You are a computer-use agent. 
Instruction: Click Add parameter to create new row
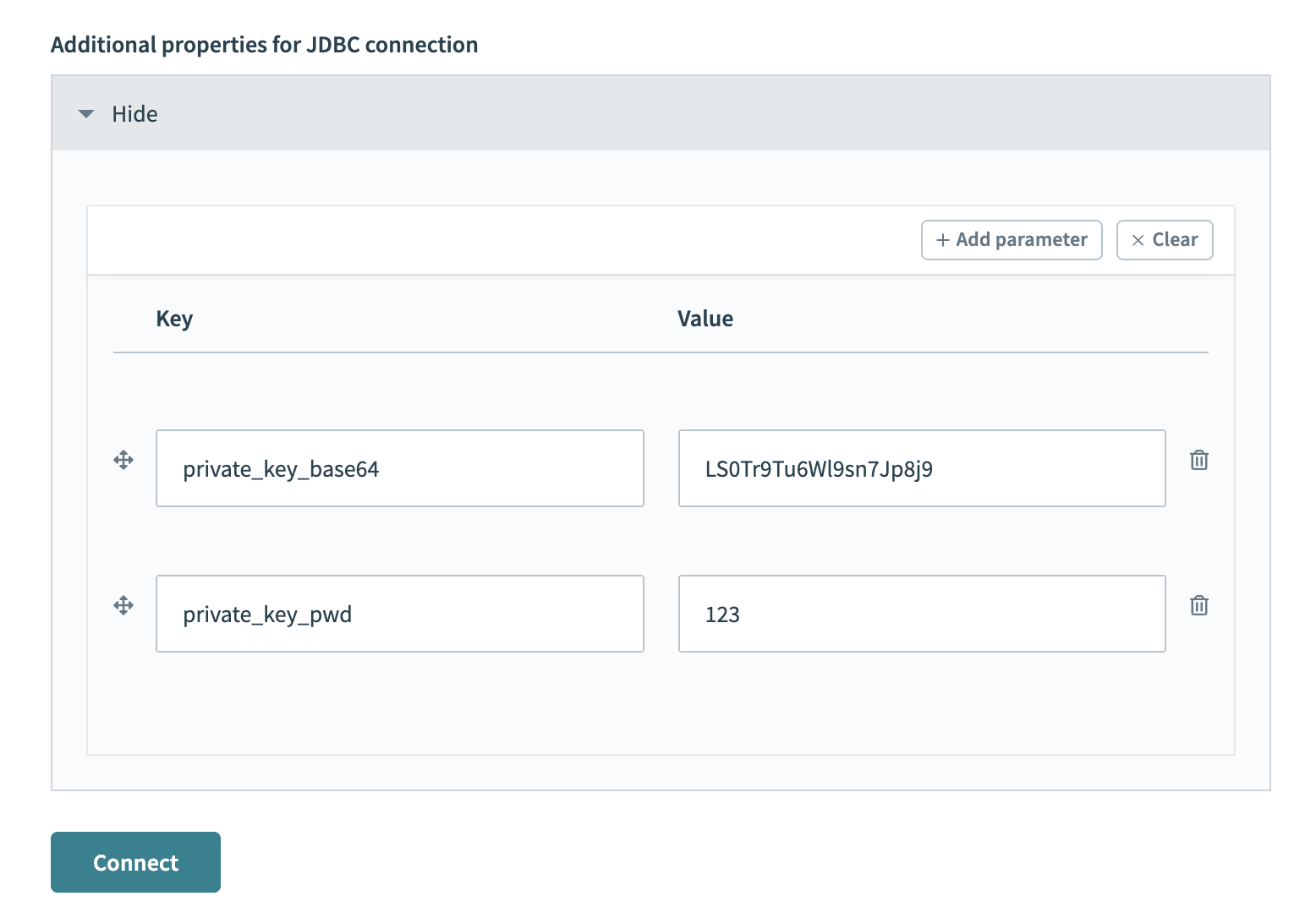1012,240
